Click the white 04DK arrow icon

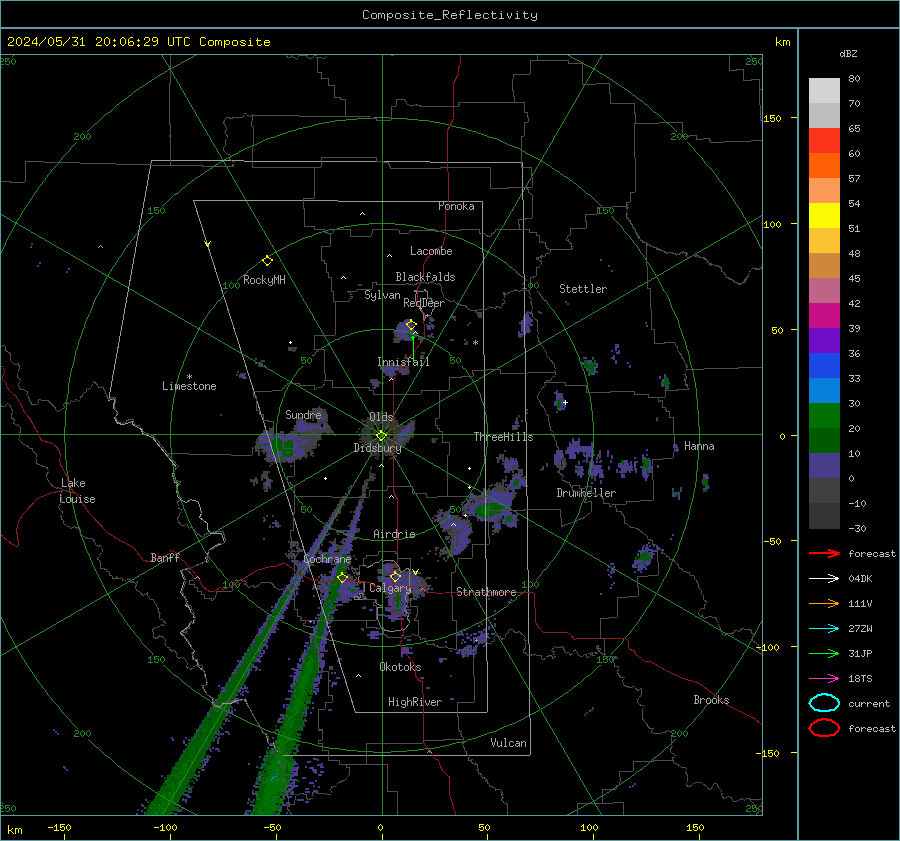pyautogui.click(x=824, y=579)
